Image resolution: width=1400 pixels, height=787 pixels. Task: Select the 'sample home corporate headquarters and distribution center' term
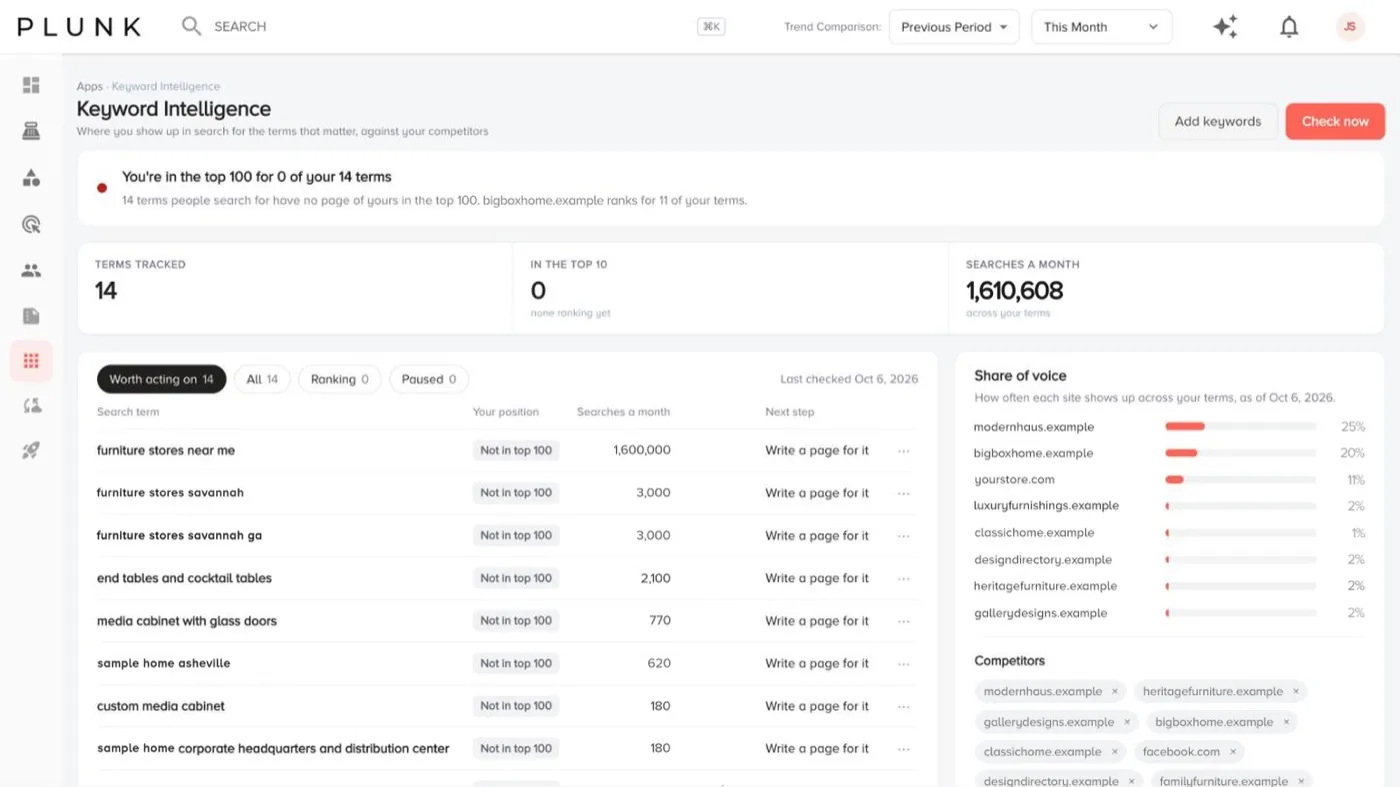[273, 749]
